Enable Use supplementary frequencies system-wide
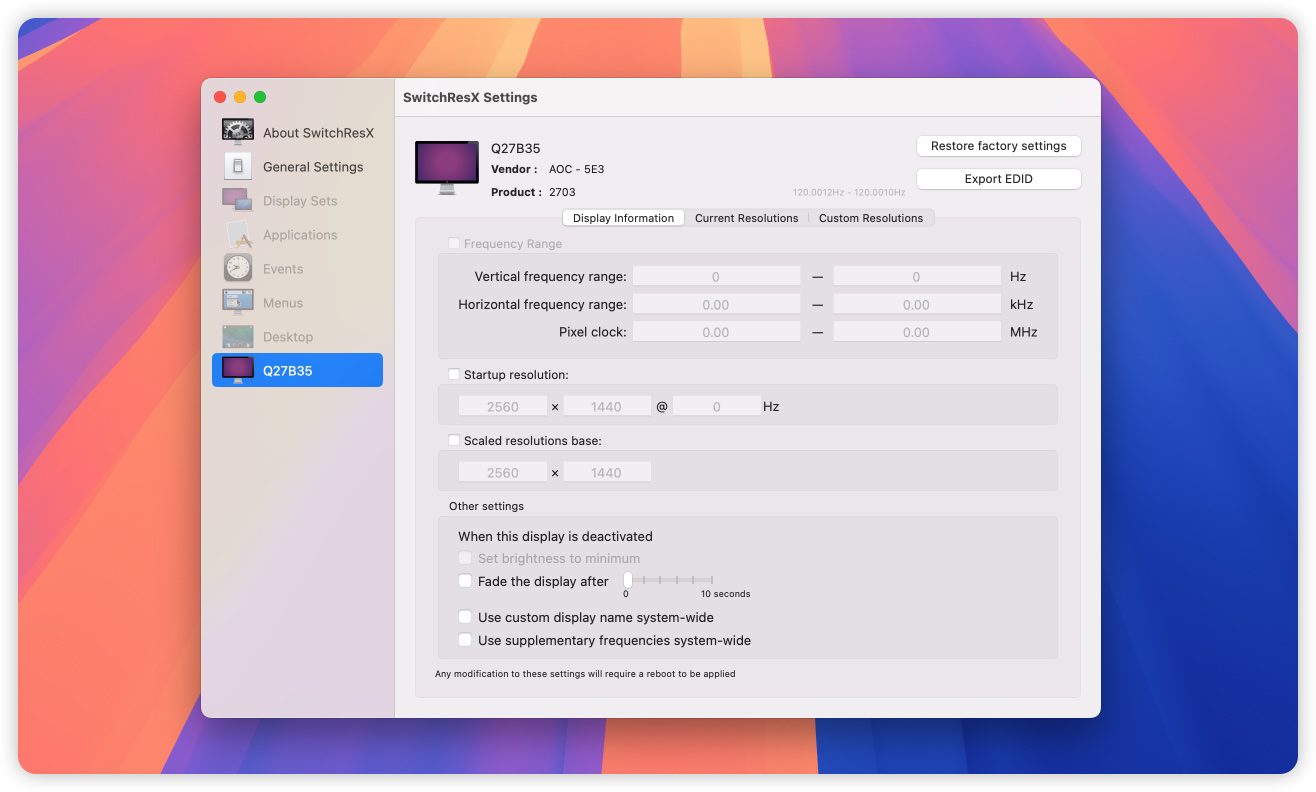Viewport: 1316px width, 792px height. (x=465, y=641)
